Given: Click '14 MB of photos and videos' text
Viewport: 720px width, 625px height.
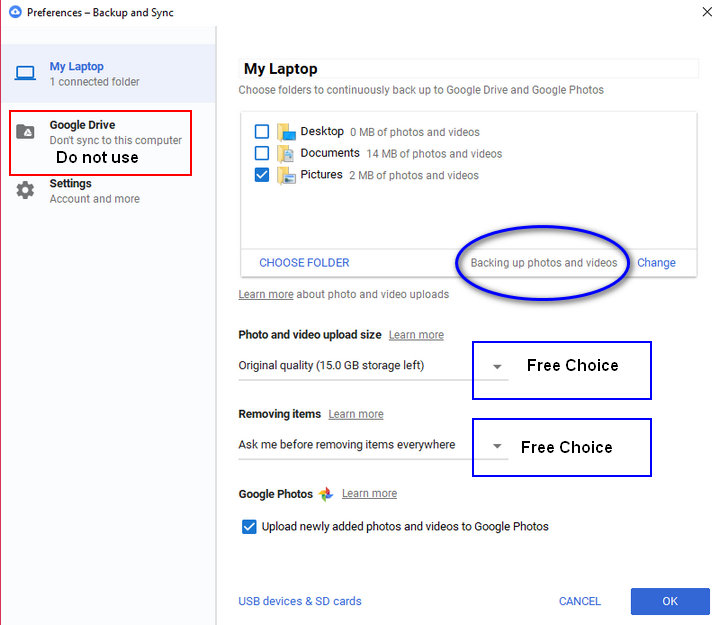Looking at the screenshot, I should click(x=434, y=154).
